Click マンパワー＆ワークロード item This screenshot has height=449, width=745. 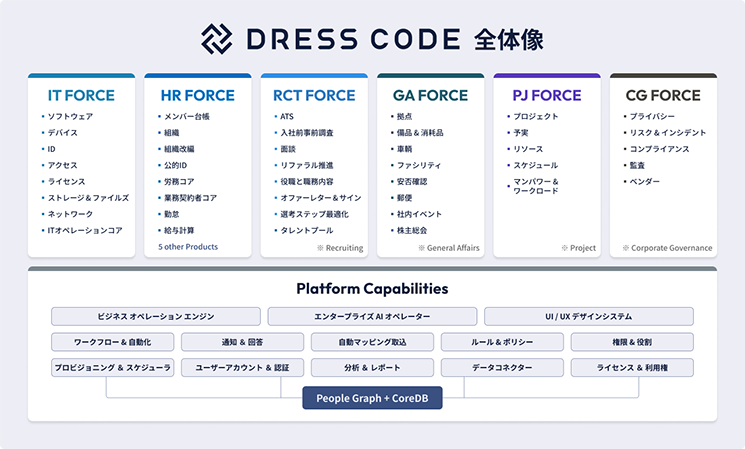point(536,186)
